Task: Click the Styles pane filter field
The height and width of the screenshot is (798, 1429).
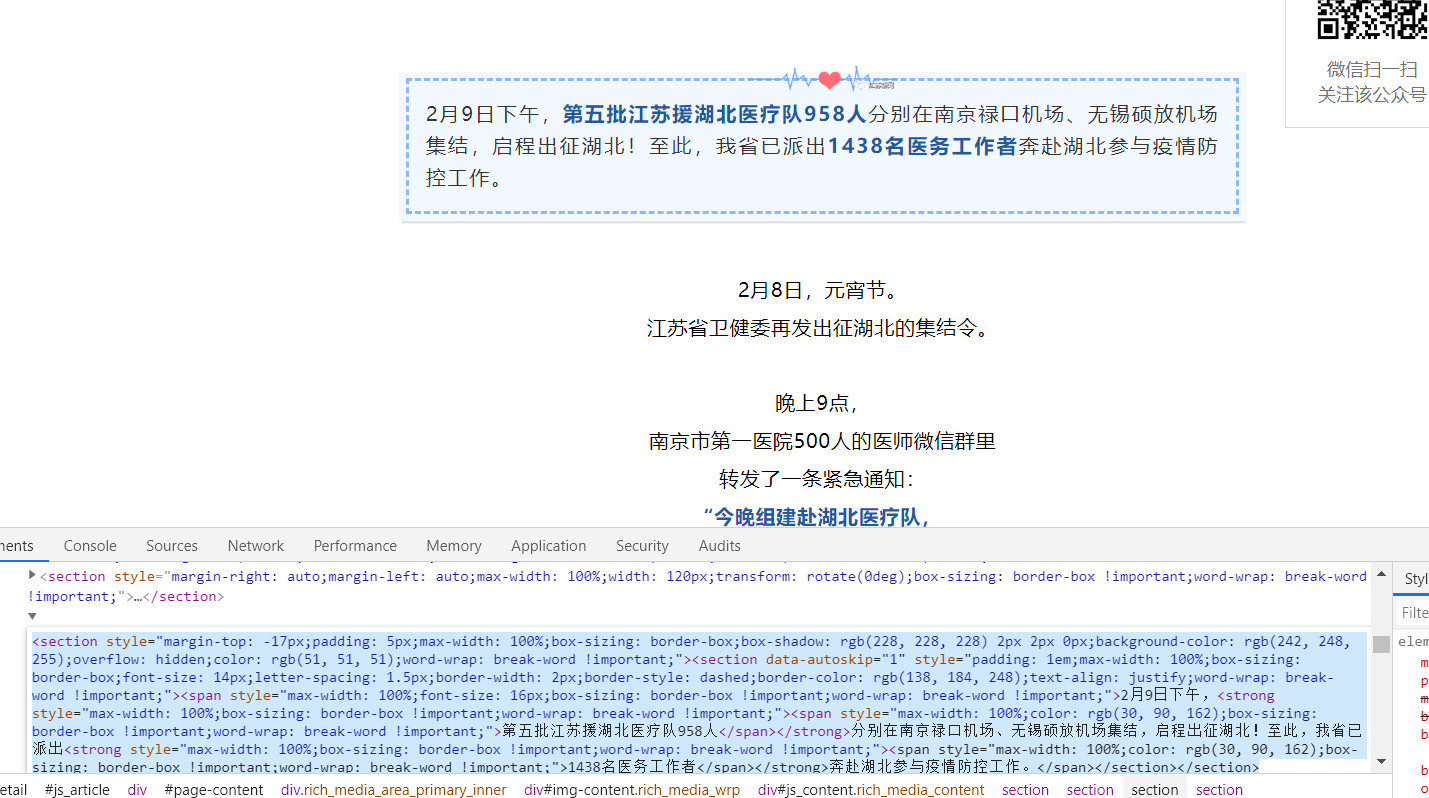Action: 1413,612
